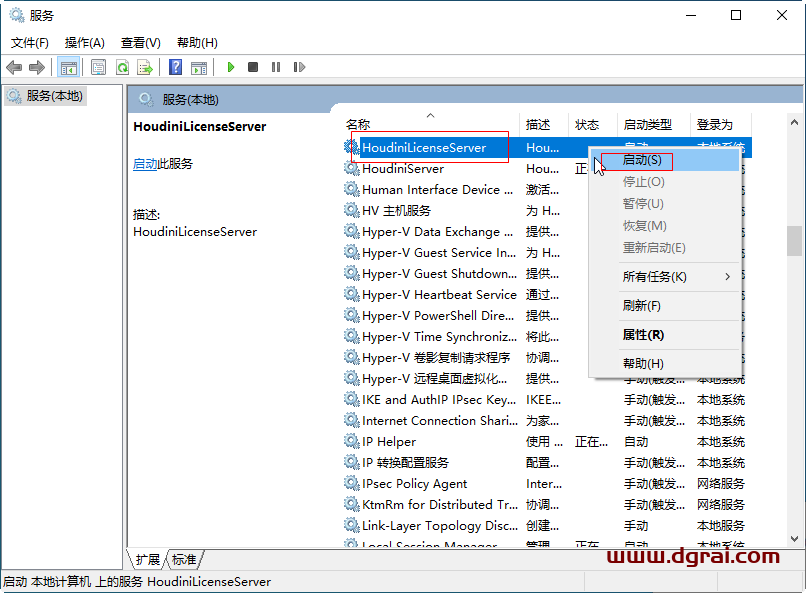Image resolution: width=806 pixels, height=593 pixels.
Task: Toggle the show/hide action pane icon
Action: (x=199, y=67)
